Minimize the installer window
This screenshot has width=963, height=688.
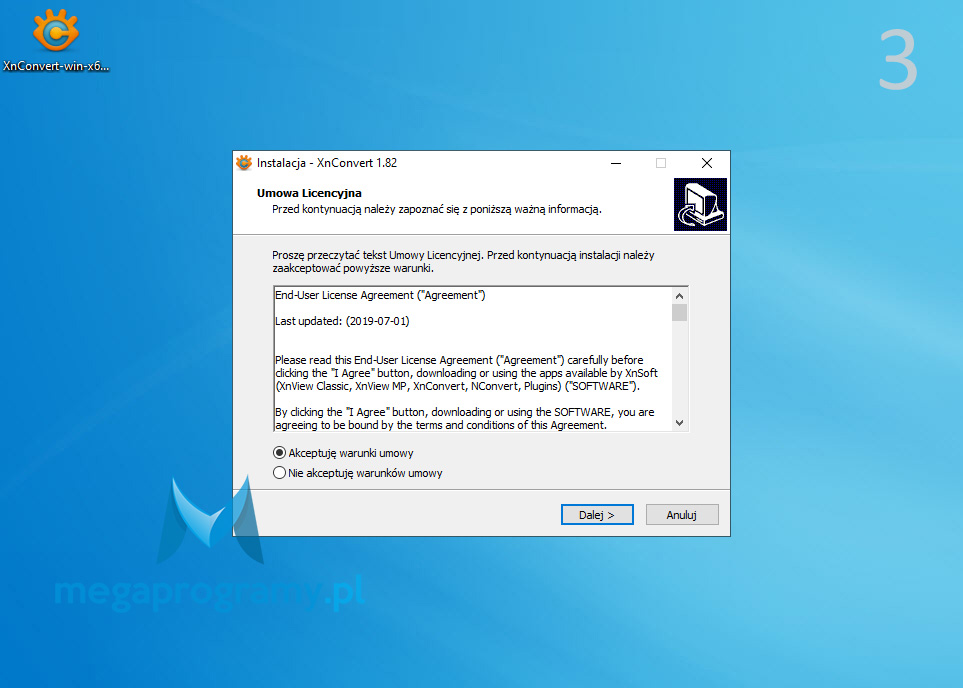coord(616,163)
